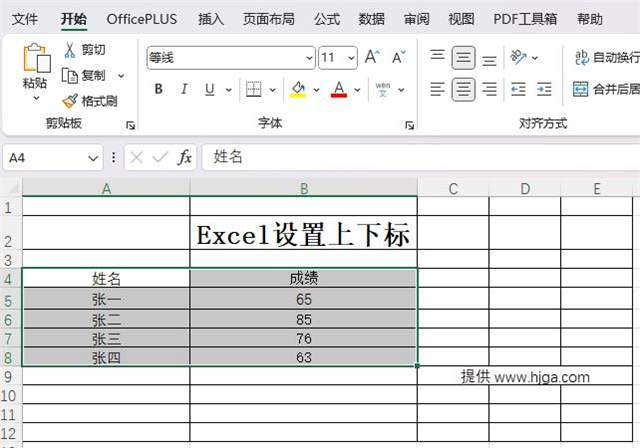Toggle underline formatting
The width and height of the screenshot is (640, 448).
click(209, 89)
